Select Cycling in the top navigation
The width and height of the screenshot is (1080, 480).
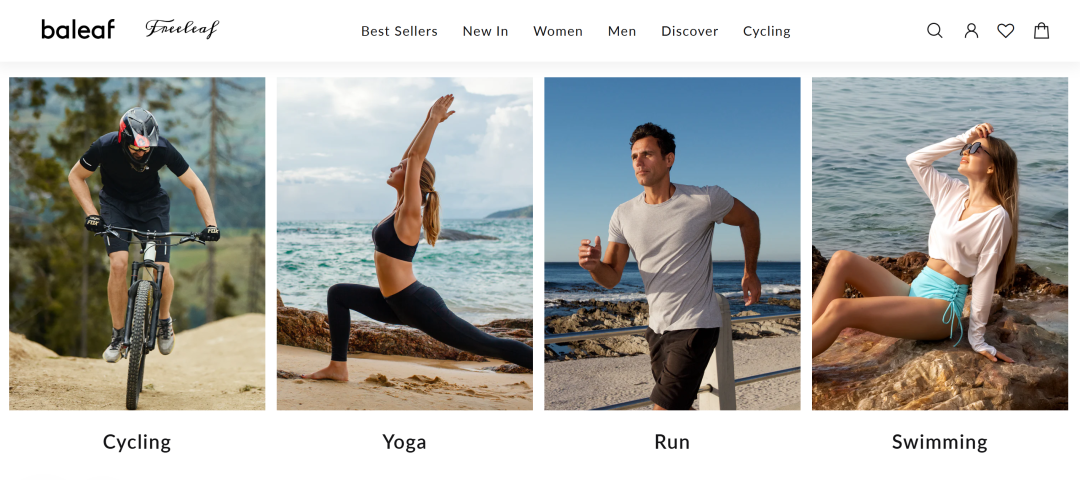767,31
